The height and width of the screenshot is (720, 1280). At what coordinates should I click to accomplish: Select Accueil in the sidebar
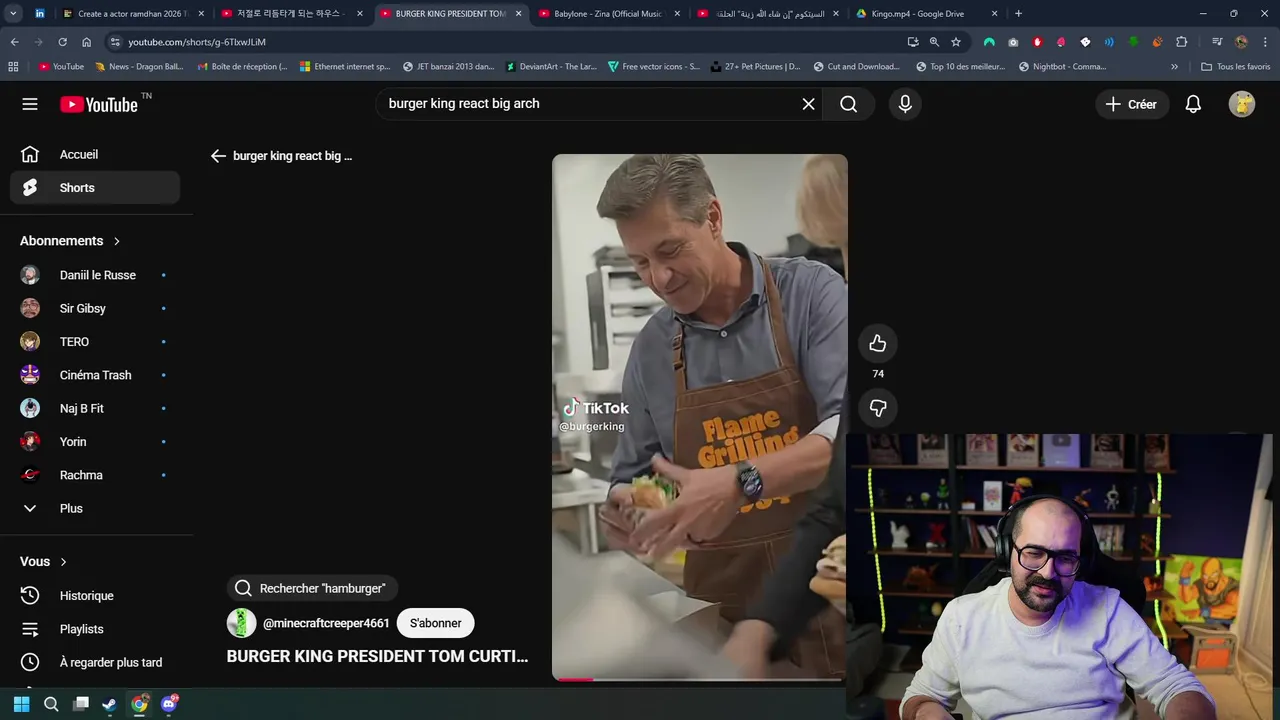95,154
